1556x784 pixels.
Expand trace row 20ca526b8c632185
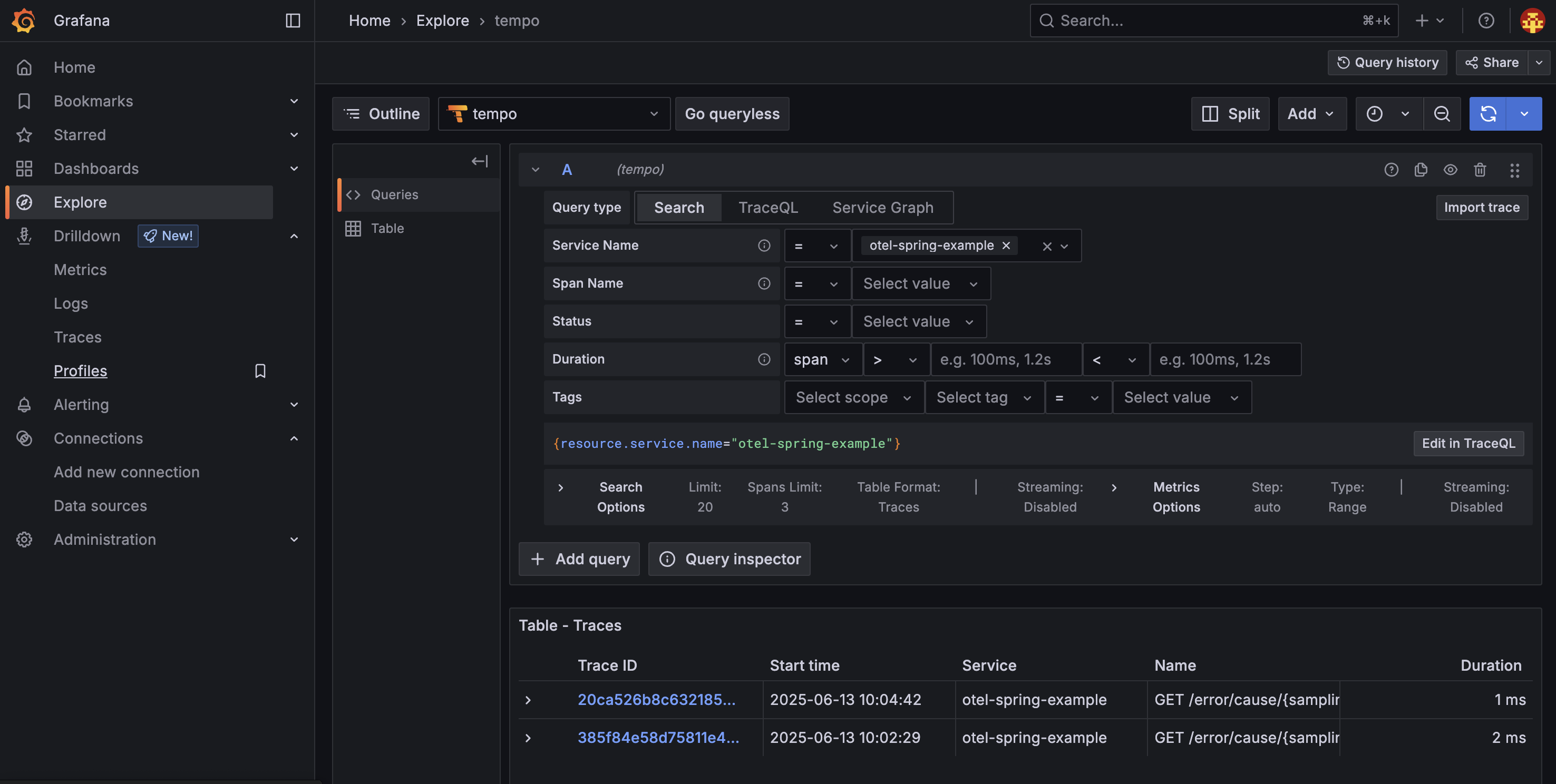pos(528,700)
